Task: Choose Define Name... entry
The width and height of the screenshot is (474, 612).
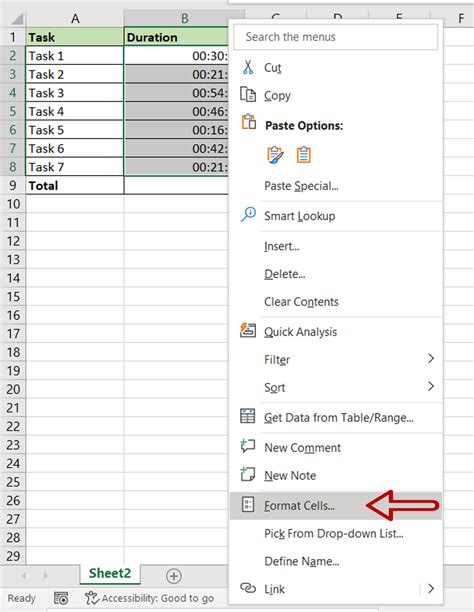Action: [x=336, y=561]
